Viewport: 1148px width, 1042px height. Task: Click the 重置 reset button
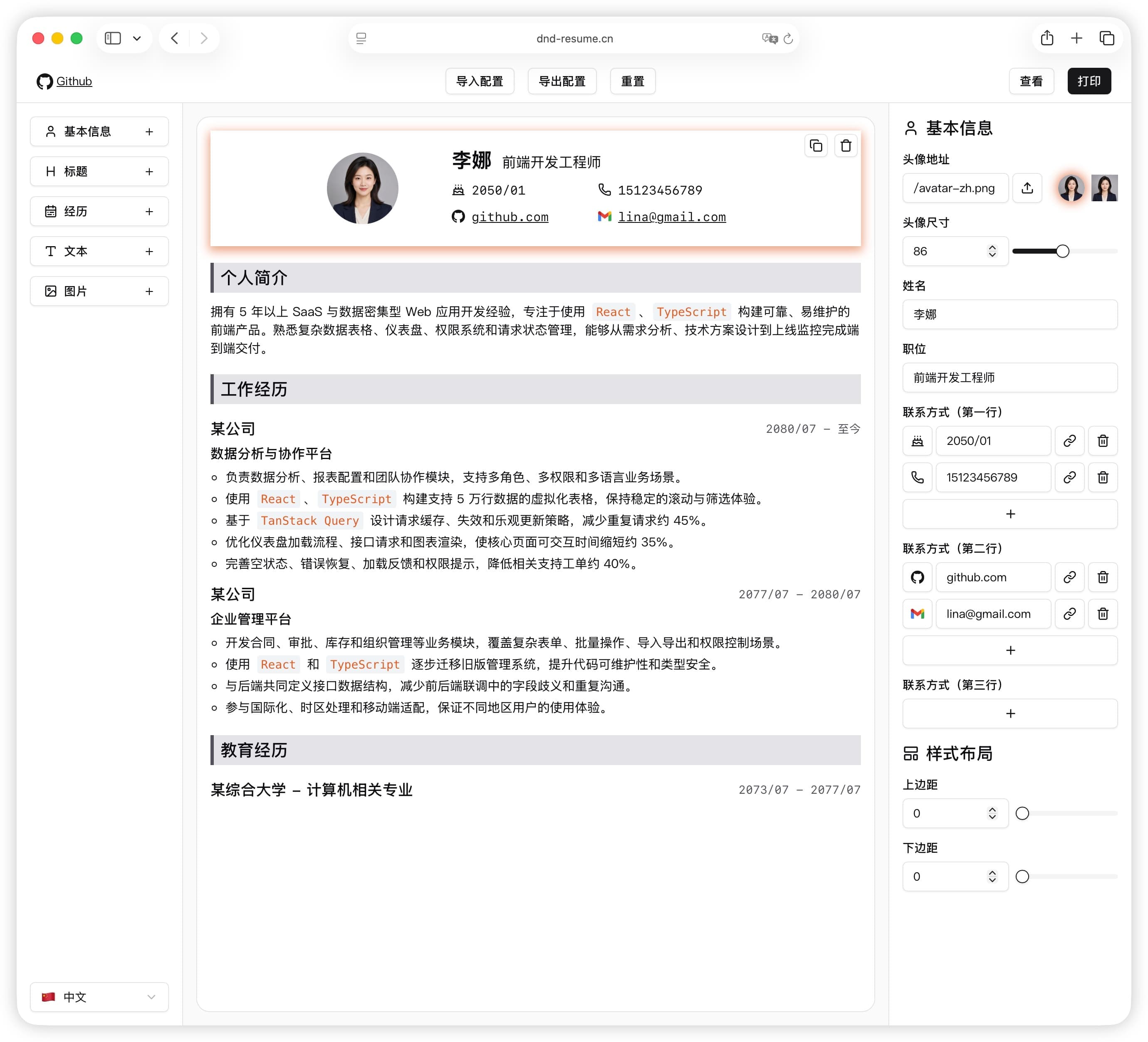(x=633, y=81)
